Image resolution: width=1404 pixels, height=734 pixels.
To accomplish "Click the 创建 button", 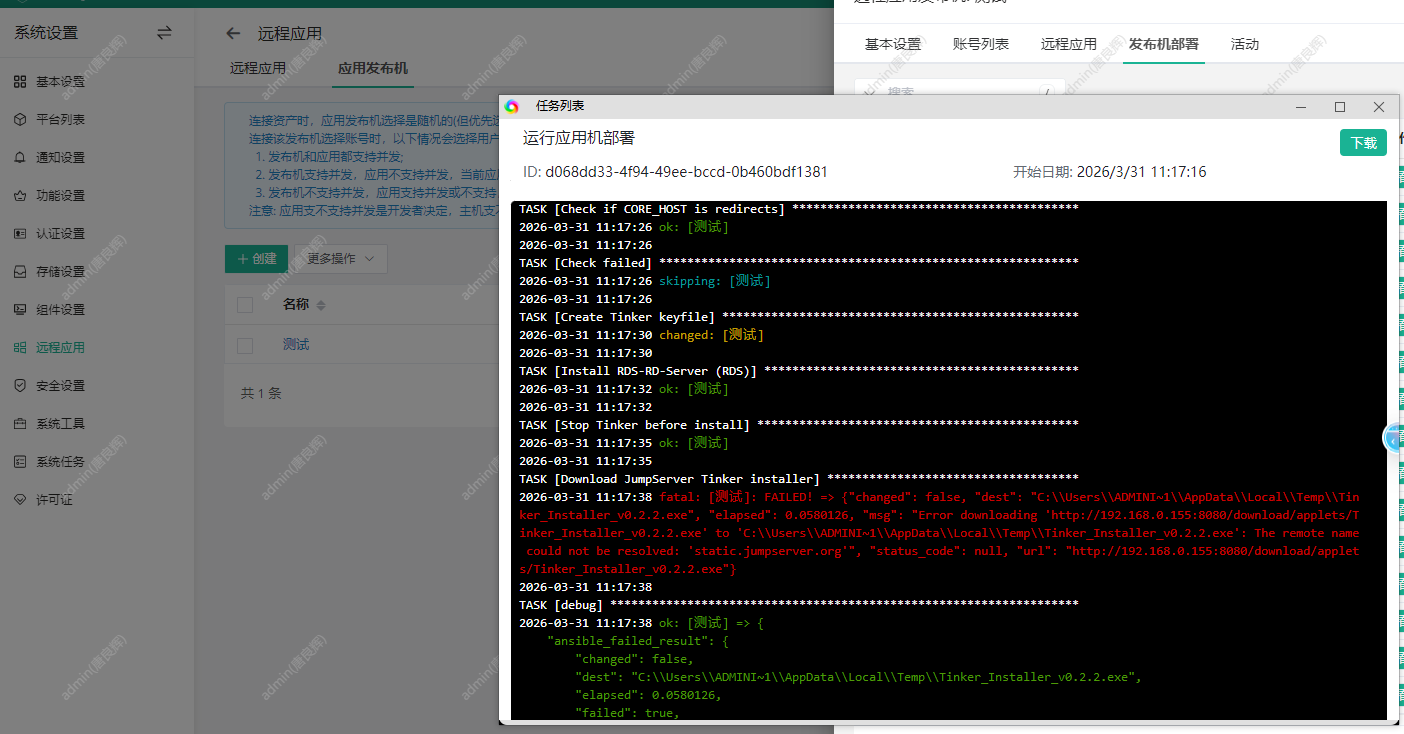I will click(x=257, y=259).
